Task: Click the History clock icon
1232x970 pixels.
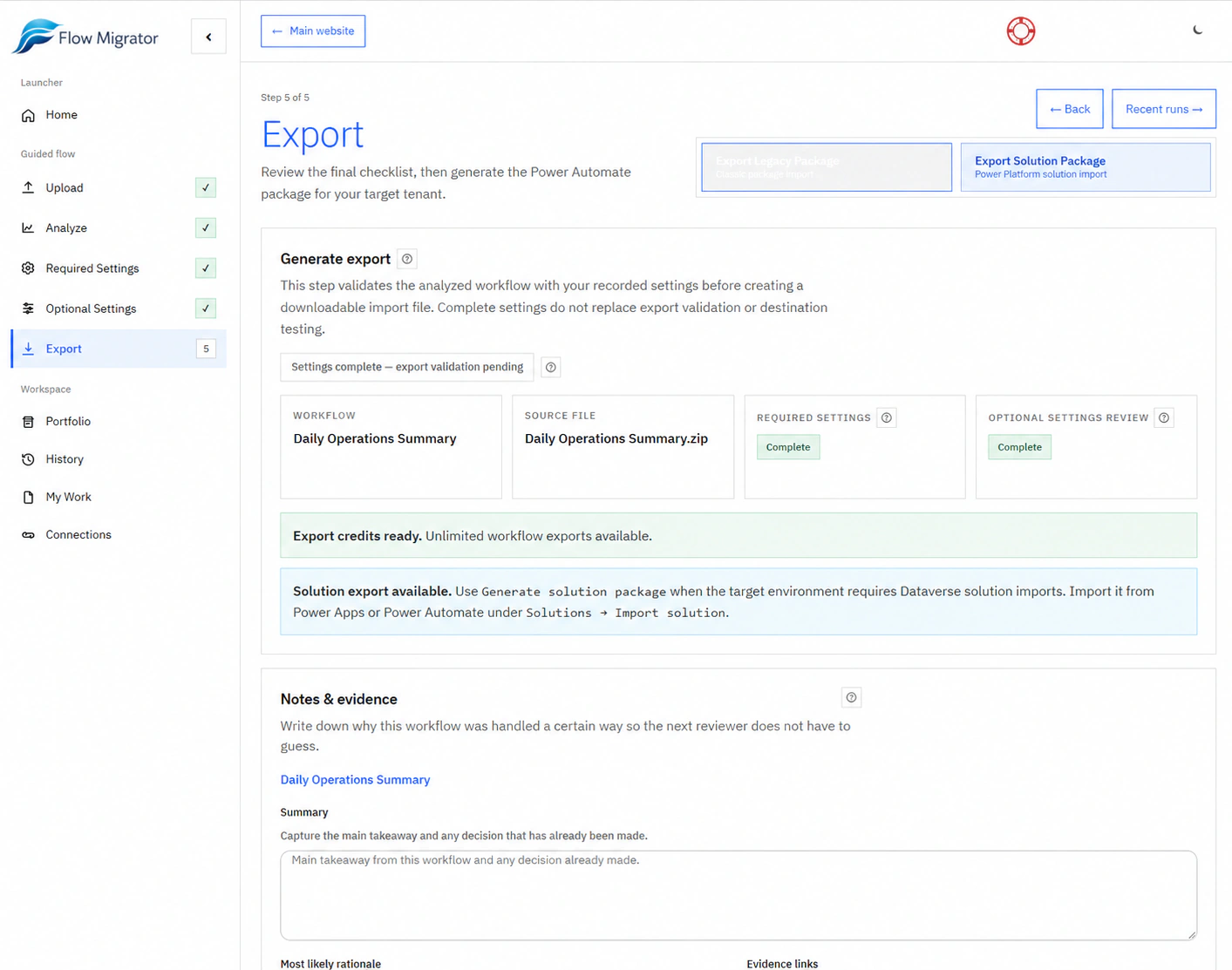Action: point(28,459)
